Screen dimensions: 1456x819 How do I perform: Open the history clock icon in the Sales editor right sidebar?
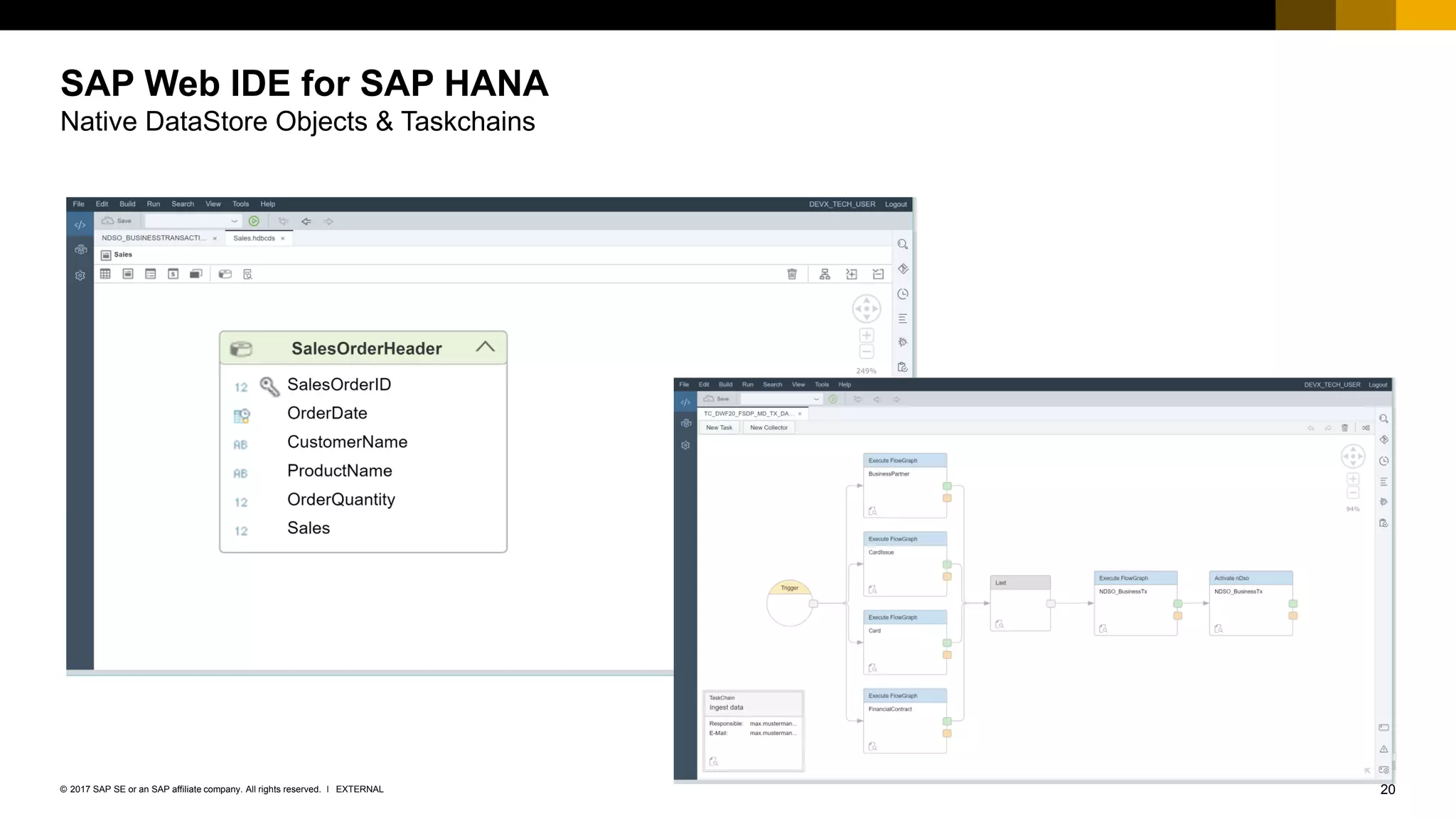tap(903, 294)
